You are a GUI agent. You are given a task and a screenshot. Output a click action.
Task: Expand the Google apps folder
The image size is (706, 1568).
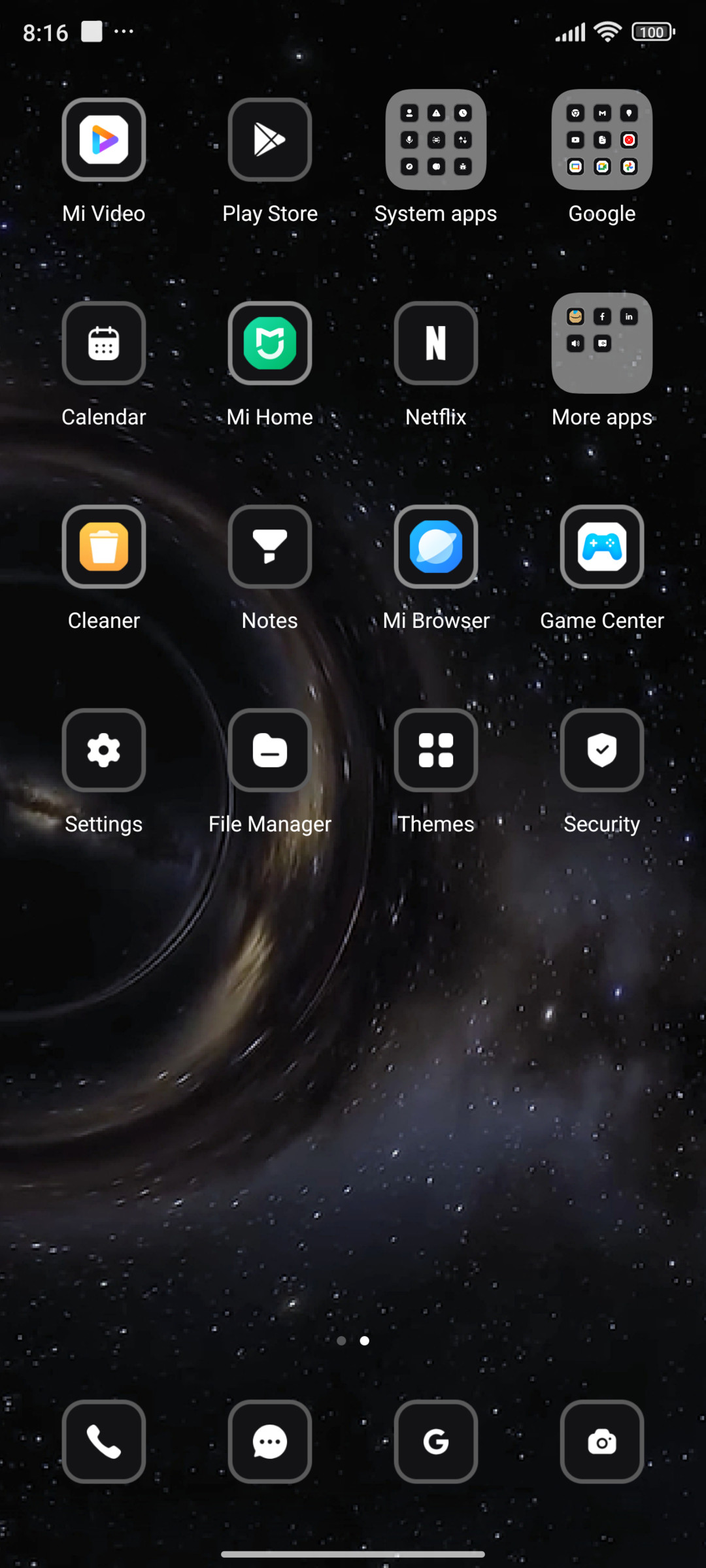point(602,140)
